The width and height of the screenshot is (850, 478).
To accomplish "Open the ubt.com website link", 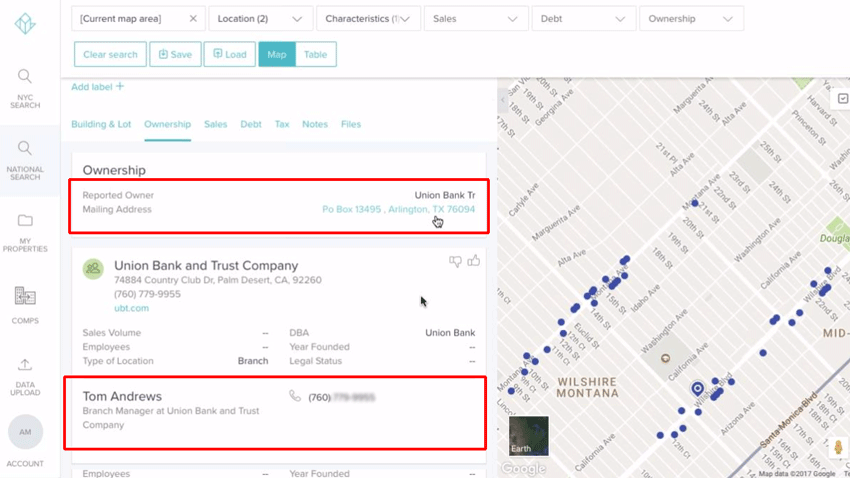I will tap(131, 308).
